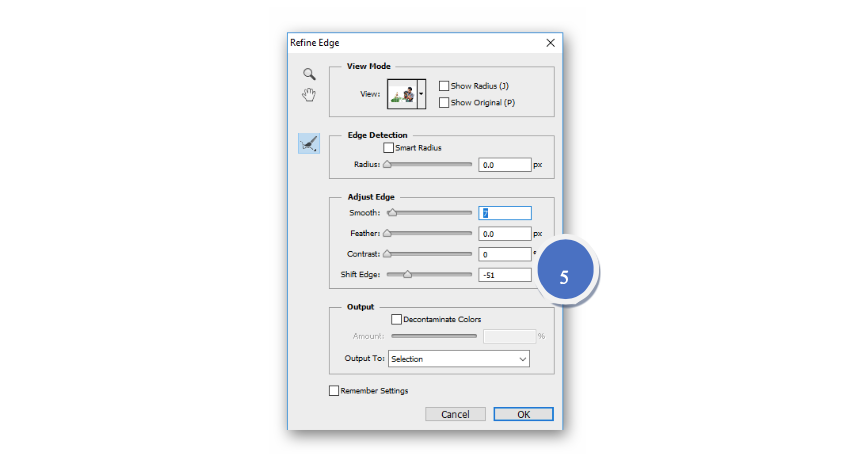
Task: Enable the Show Radius (J) checkbox
Action: pyautogui.click(x=444, y=86)
